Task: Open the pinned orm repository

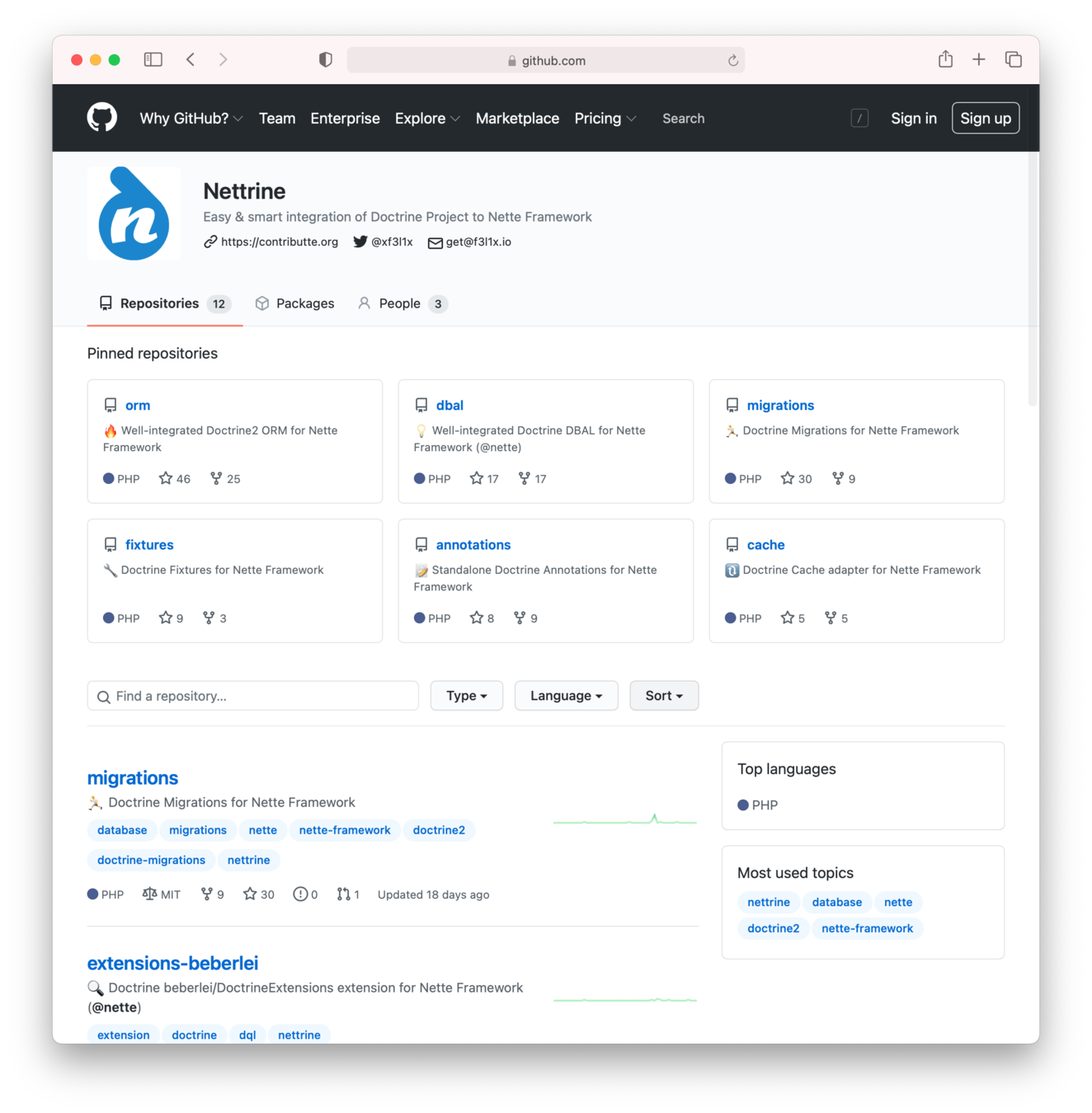Action: (x=138, y=405)
